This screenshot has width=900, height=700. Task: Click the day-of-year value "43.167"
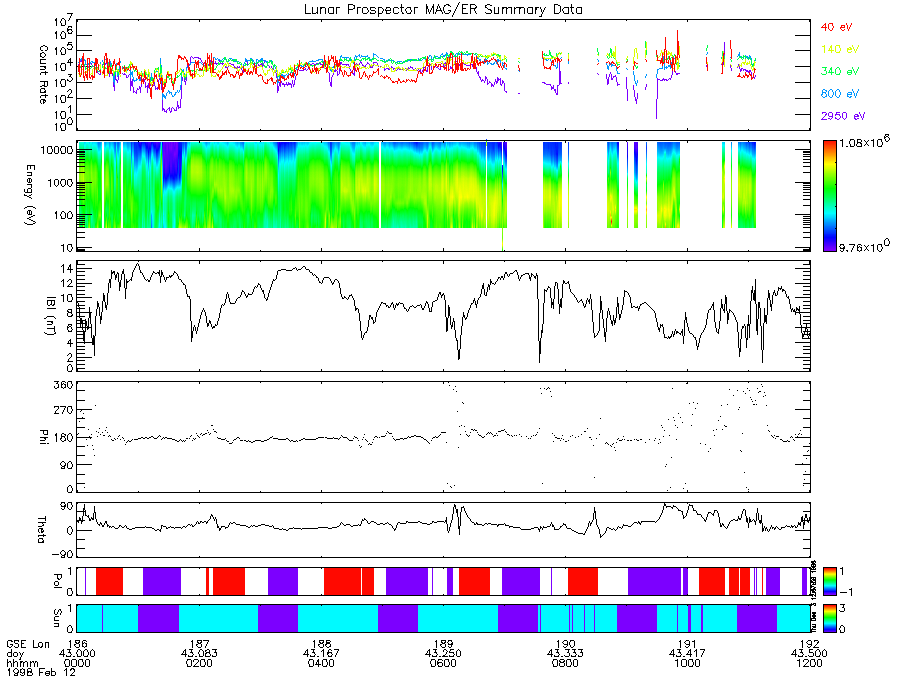[x=321, y=654]
